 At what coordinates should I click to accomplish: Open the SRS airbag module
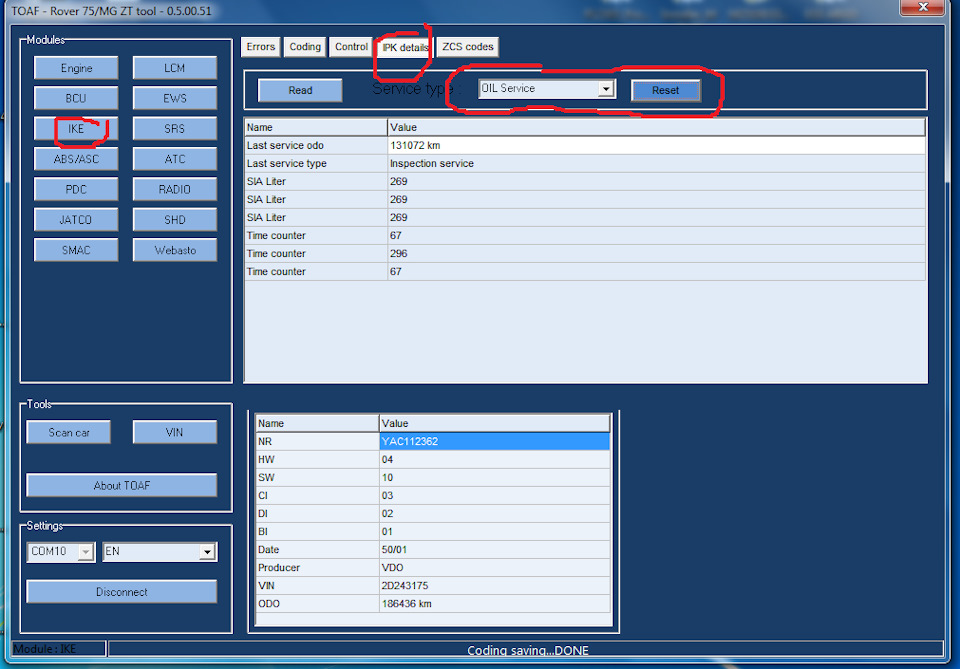(x=174, y=129)
